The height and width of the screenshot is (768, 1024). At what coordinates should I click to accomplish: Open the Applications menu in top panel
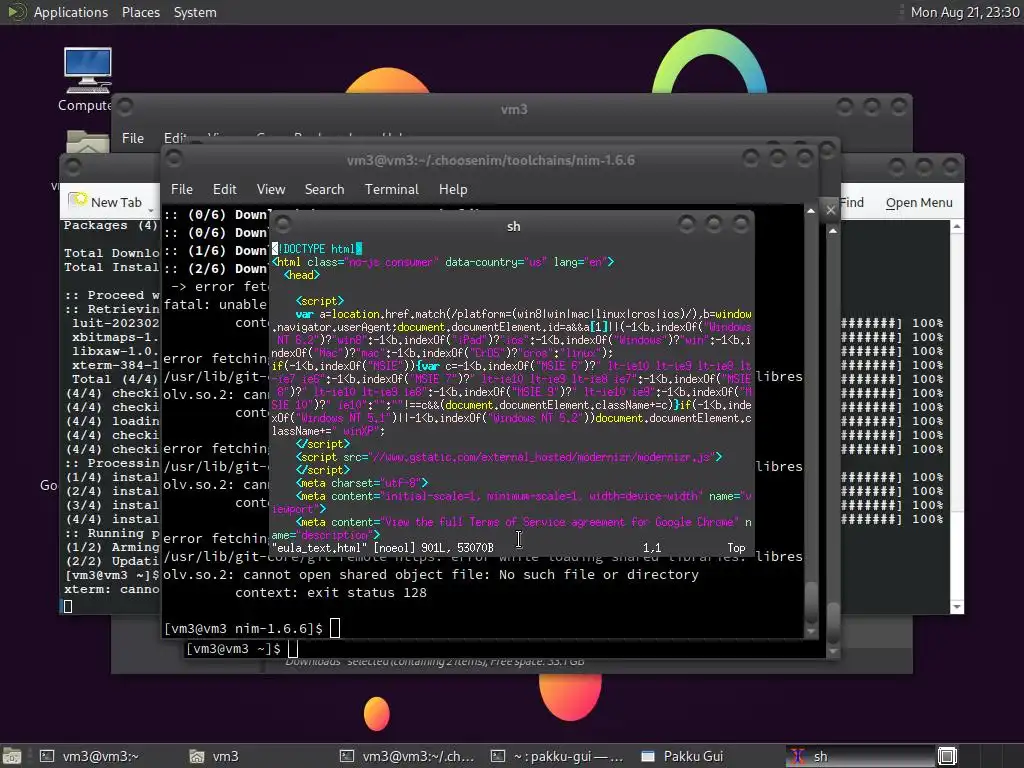71,12
